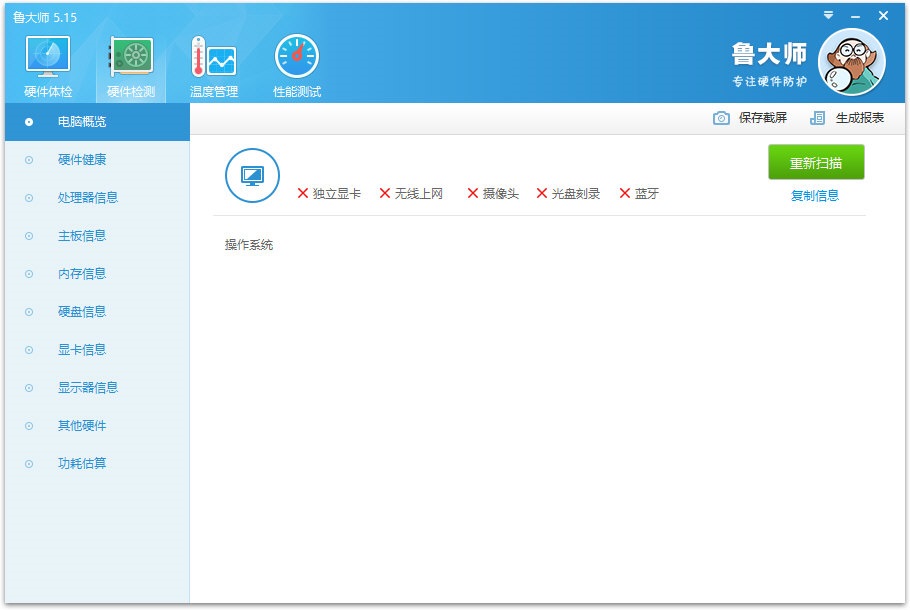Select the 内存信息 radio indicator
910x610 pixels.
(29, 274)
